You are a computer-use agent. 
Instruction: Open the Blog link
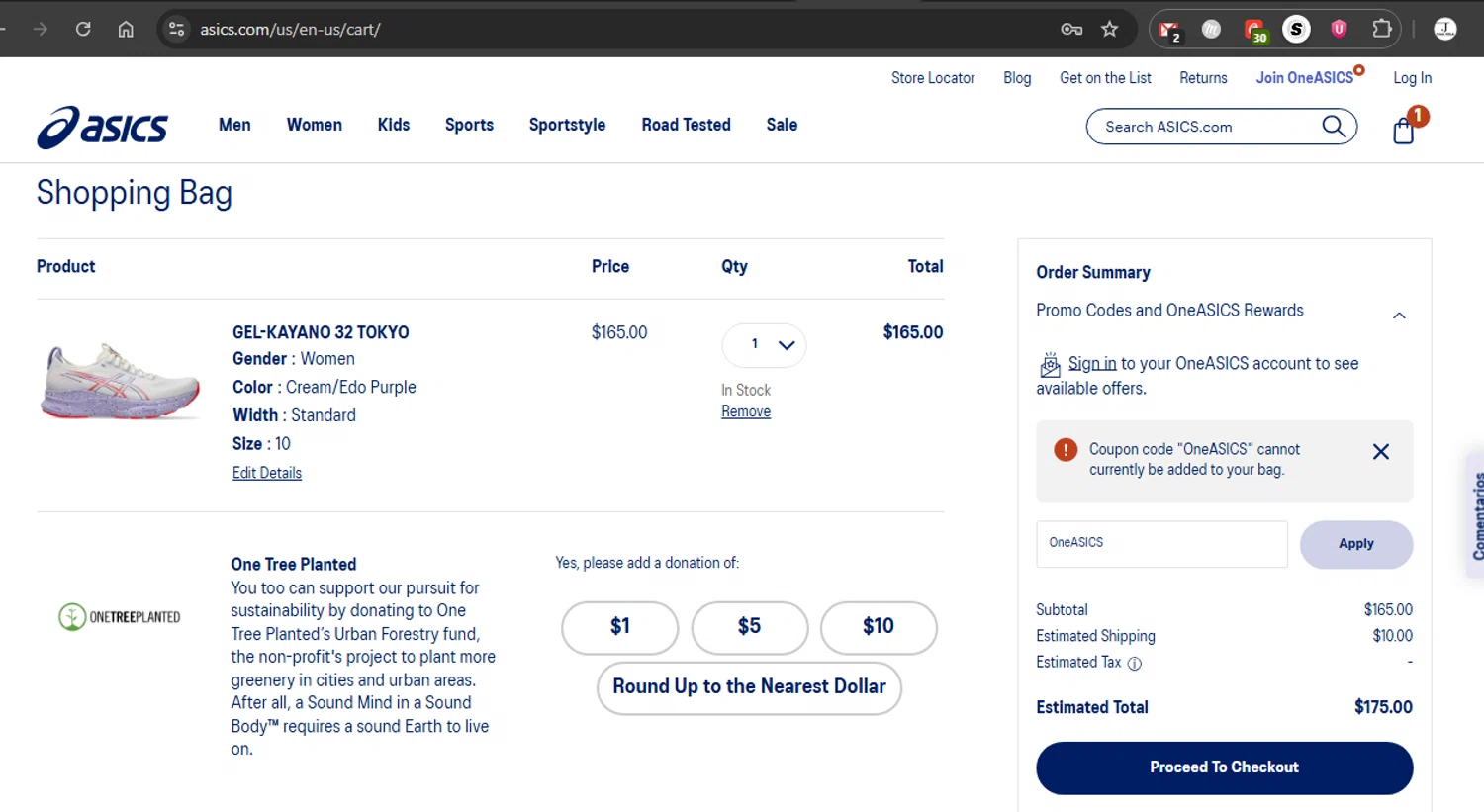point(1017,78)
